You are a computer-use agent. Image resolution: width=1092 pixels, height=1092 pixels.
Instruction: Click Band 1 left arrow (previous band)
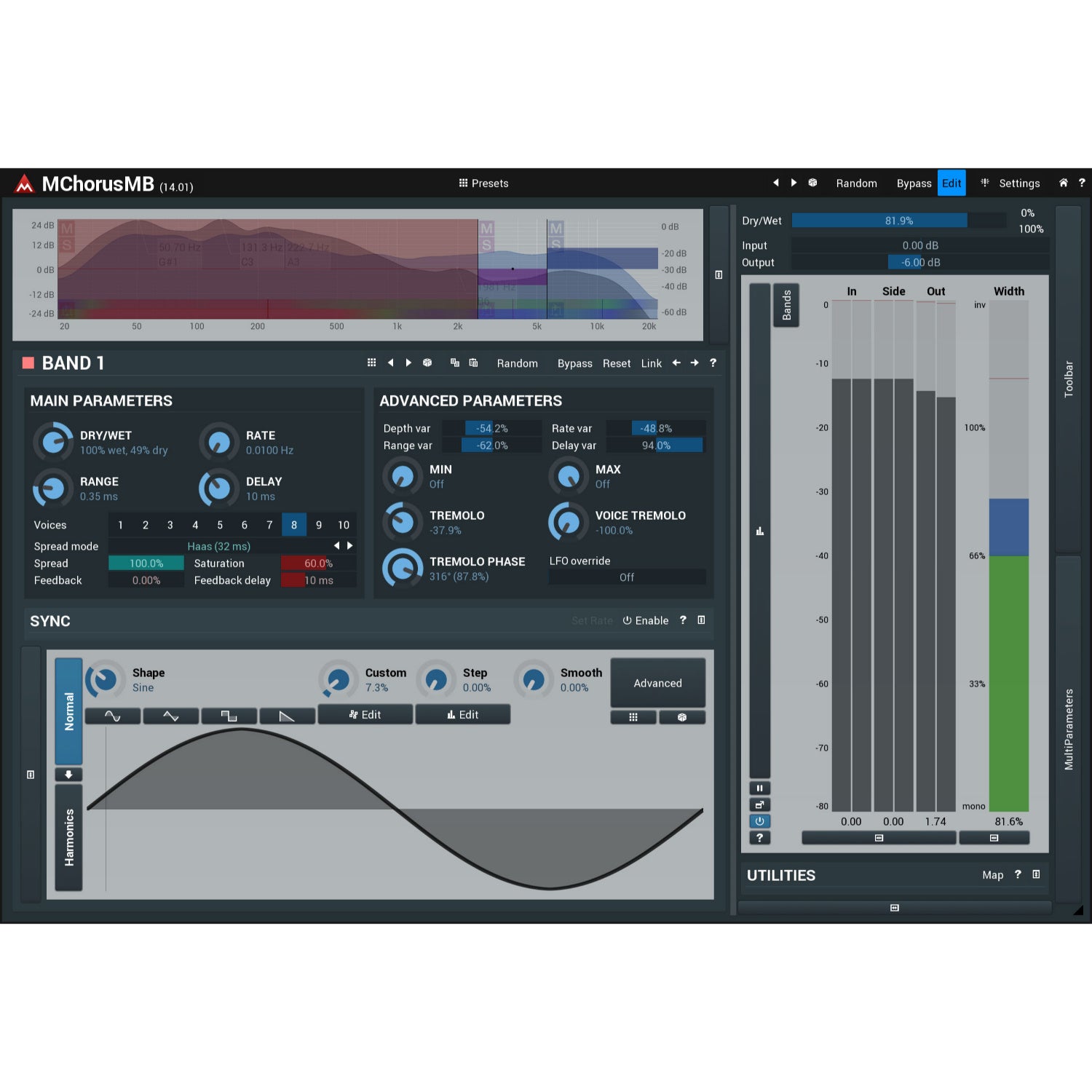(x=676, y=363)
